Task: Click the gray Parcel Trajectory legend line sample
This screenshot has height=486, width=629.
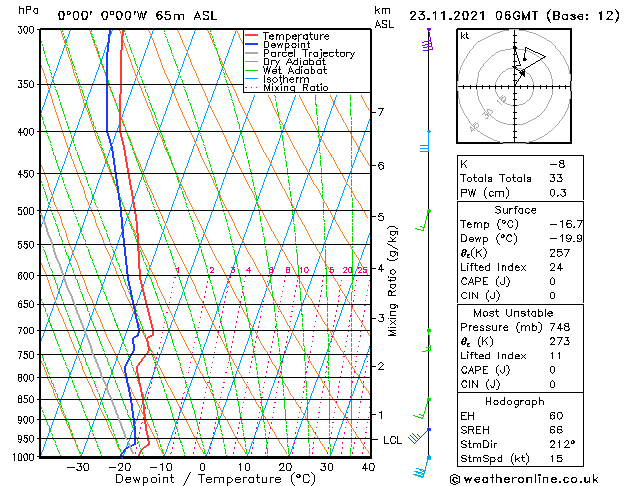Action: pos(251,53)
